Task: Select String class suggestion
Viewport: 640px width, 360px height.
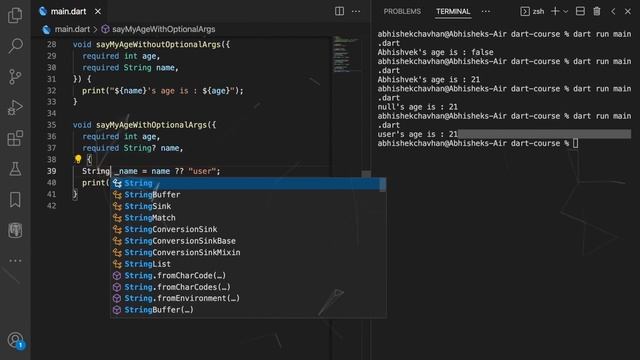Action: [249, 183]
